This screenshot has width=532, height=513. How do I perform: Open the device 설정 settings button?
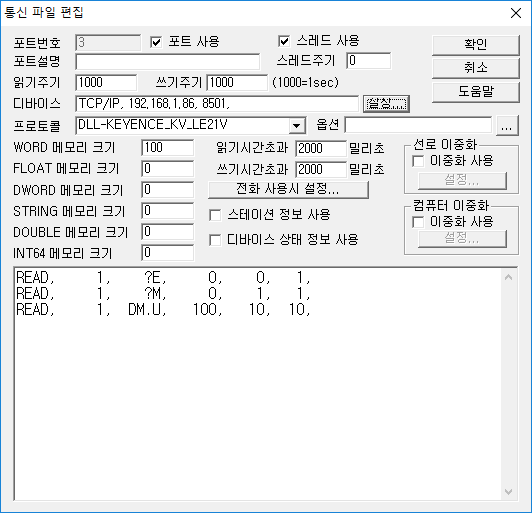[x=386, y=103]
